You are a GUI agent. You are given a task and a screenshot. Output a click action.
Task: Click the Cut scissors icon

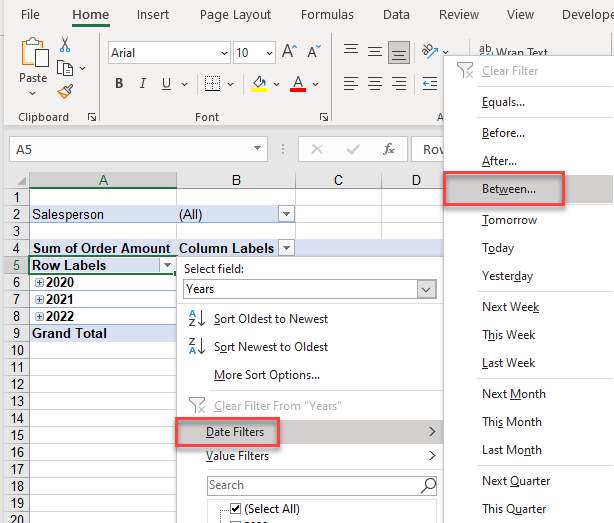click(x=65, y=45)
